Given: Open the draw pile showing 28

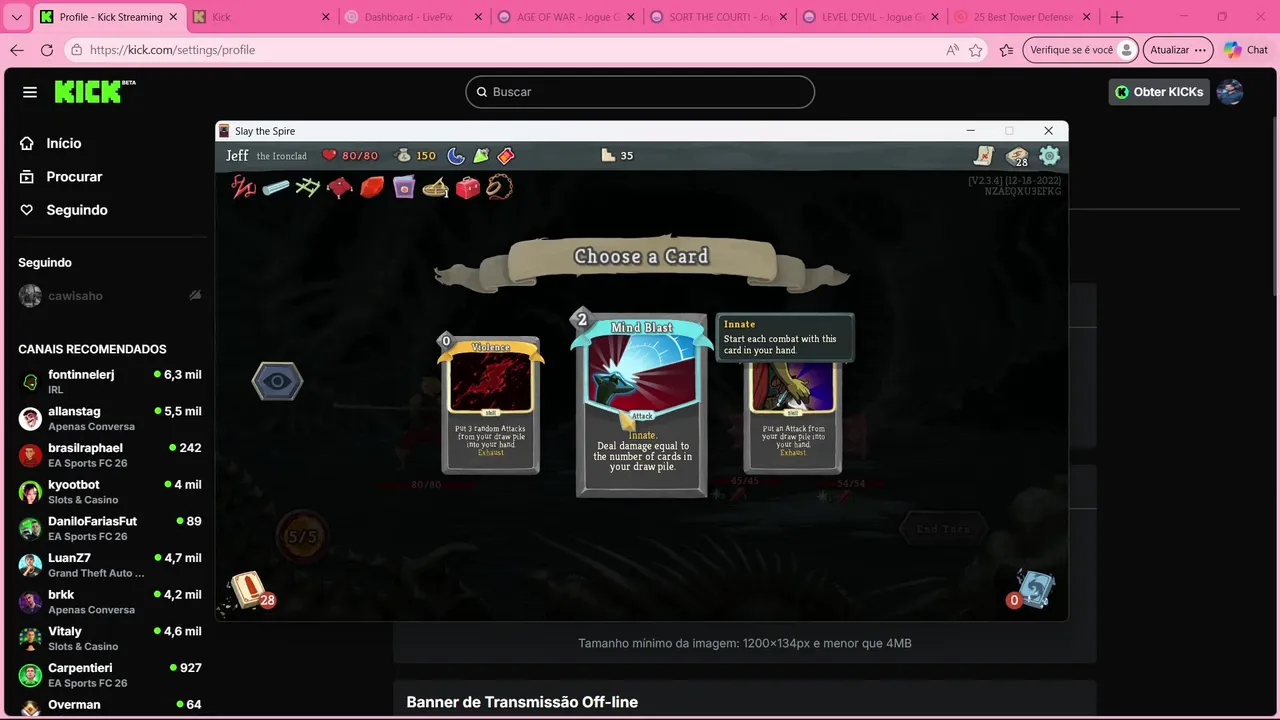Looking at the screenshot, I should pos(248,590).
